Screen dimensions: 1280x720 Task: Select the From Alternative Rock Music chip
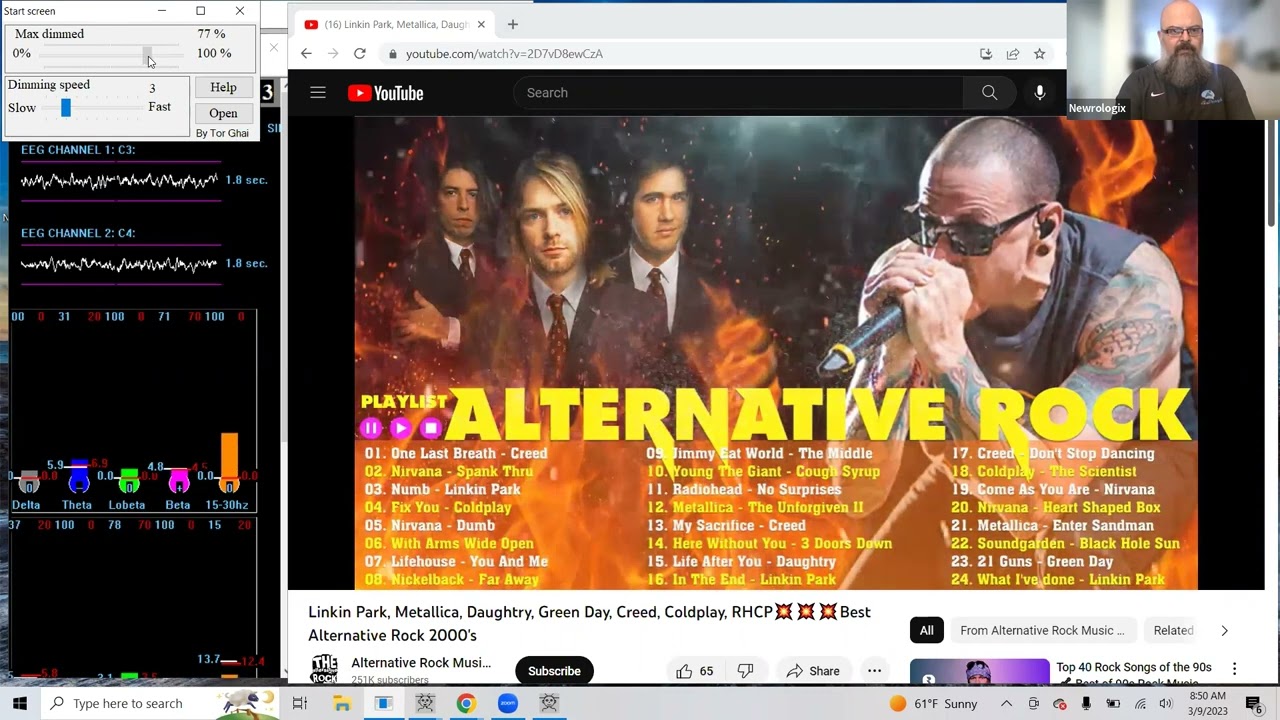(x=1042, y=630)
